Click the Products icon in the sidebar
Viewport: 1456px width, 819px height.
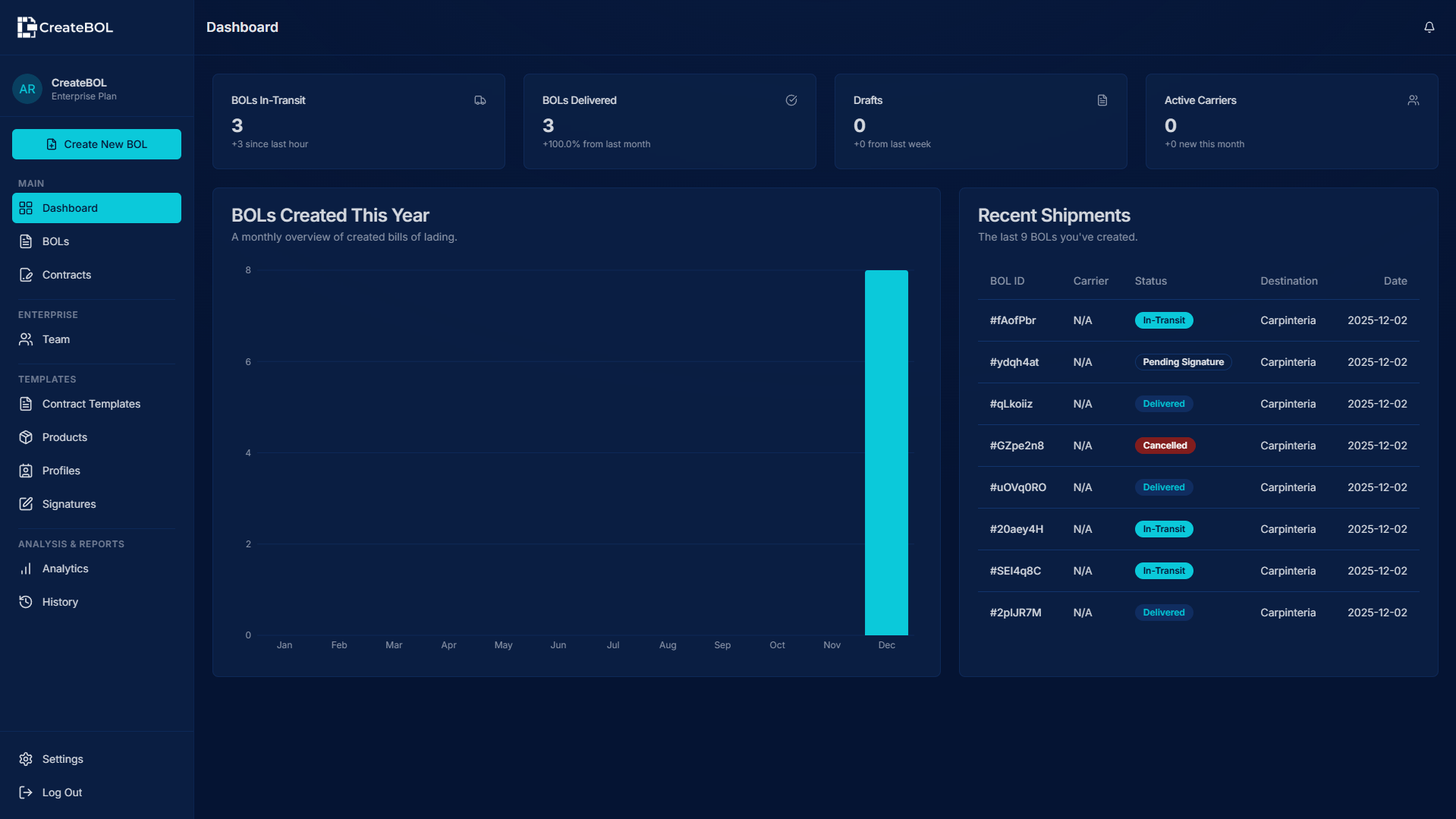coord(26,436)
